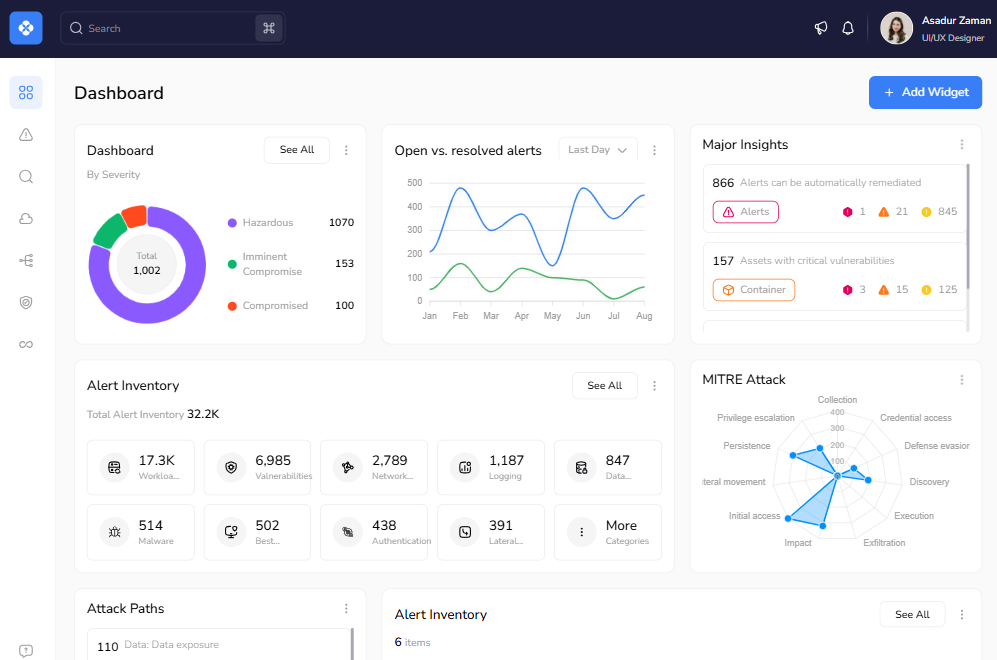Open the infinity icon in the sidebar
997x660 pixels.
click(26, 344)
